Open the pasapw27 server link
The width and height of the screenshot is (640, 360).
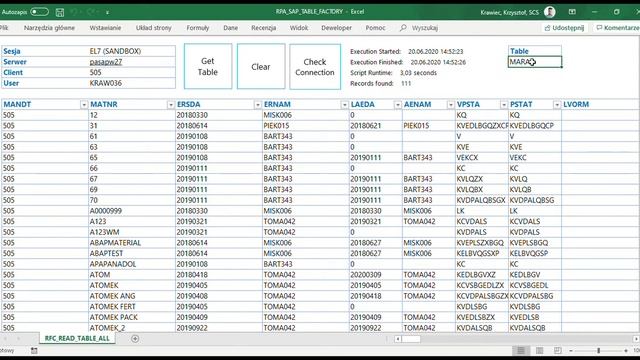106,62
